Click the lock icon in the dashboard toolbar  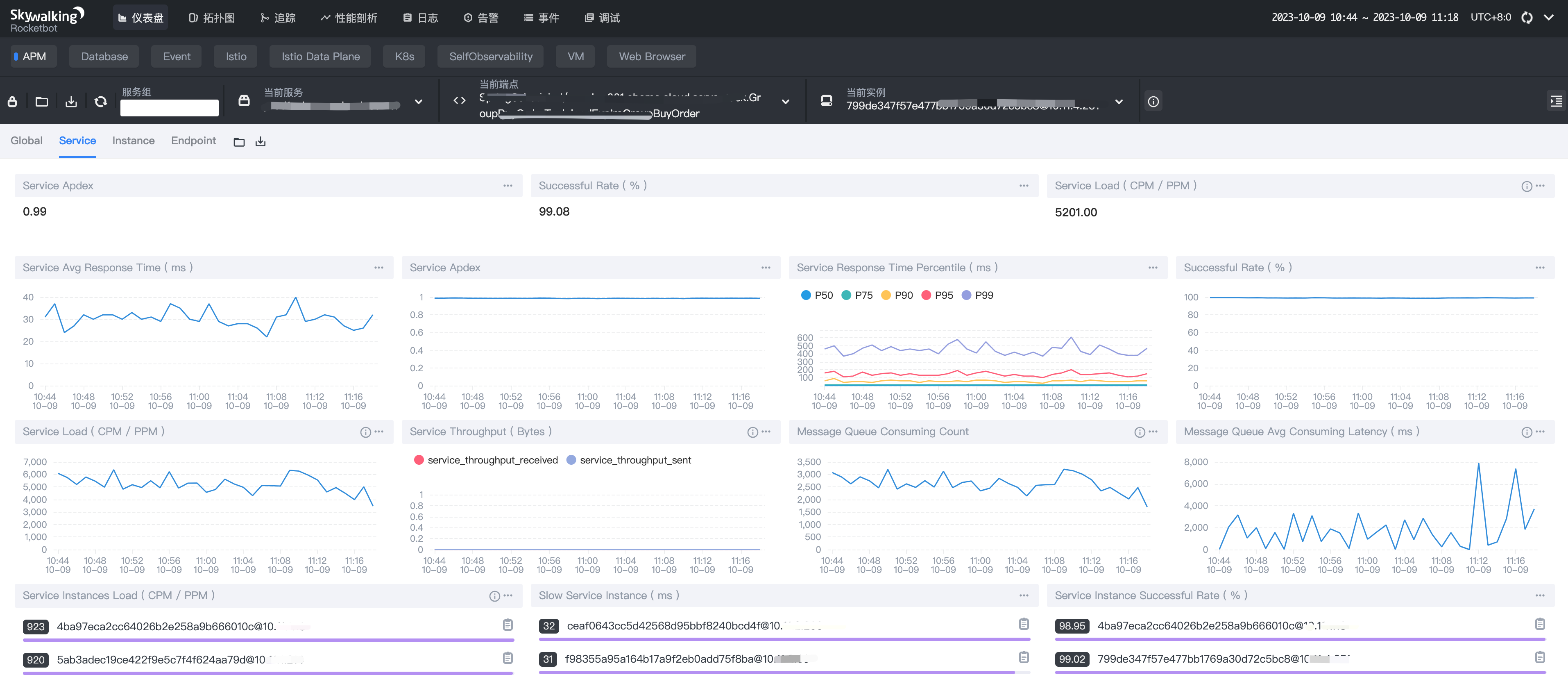(x=12, y=102)
